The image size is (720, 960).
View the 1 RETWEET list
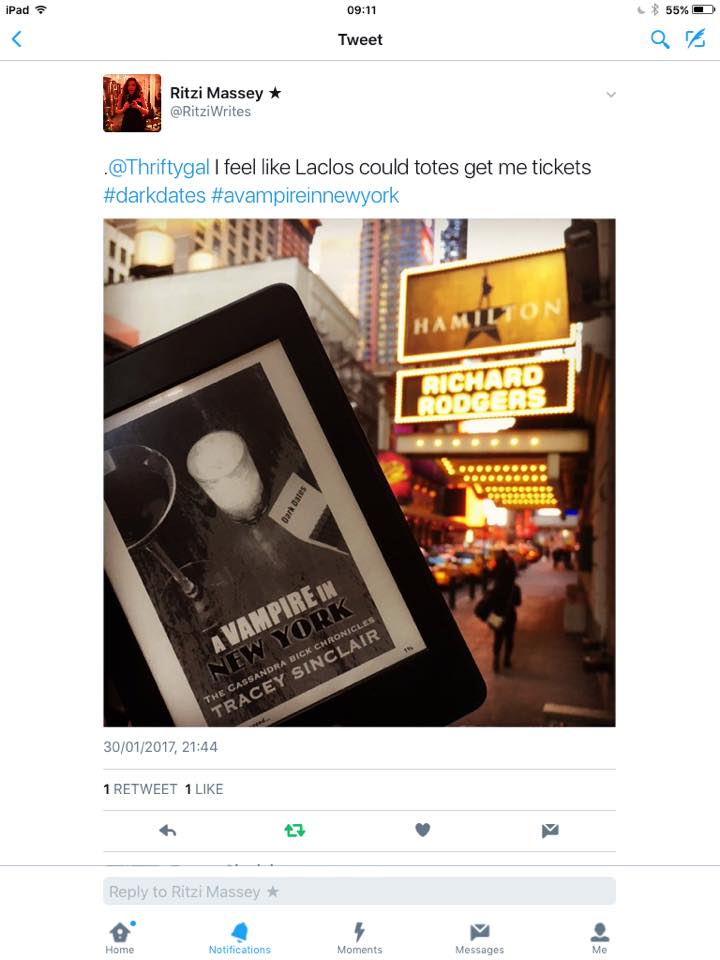click(140, 789)
